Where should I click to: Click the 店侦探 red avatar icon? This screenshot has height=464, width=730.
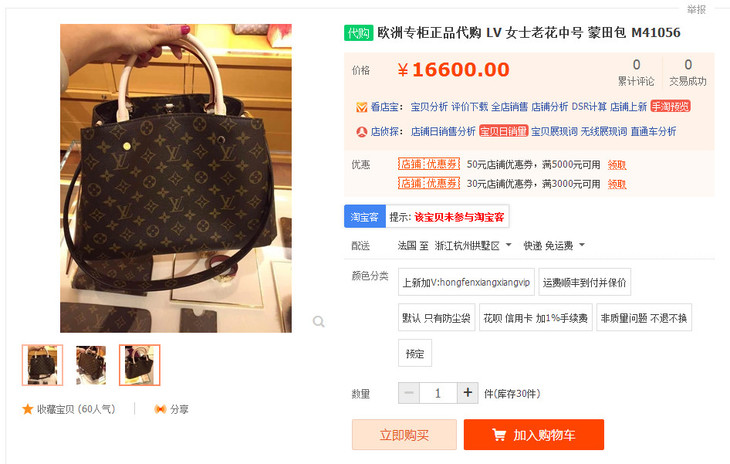(x=362, y=132)
